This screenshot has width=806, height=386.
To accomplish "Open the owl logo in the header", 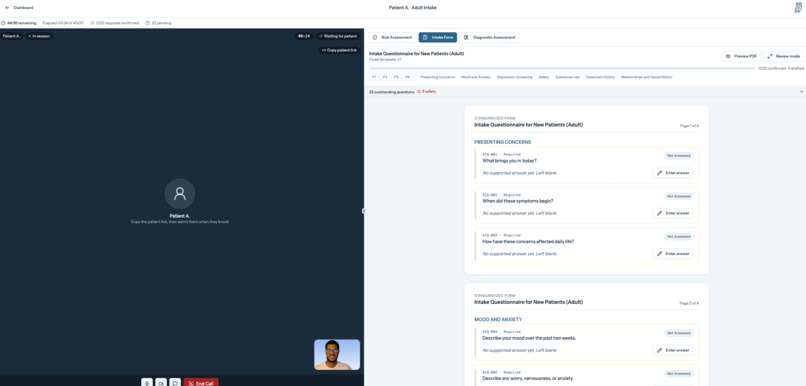I will (x=798, y=8).
